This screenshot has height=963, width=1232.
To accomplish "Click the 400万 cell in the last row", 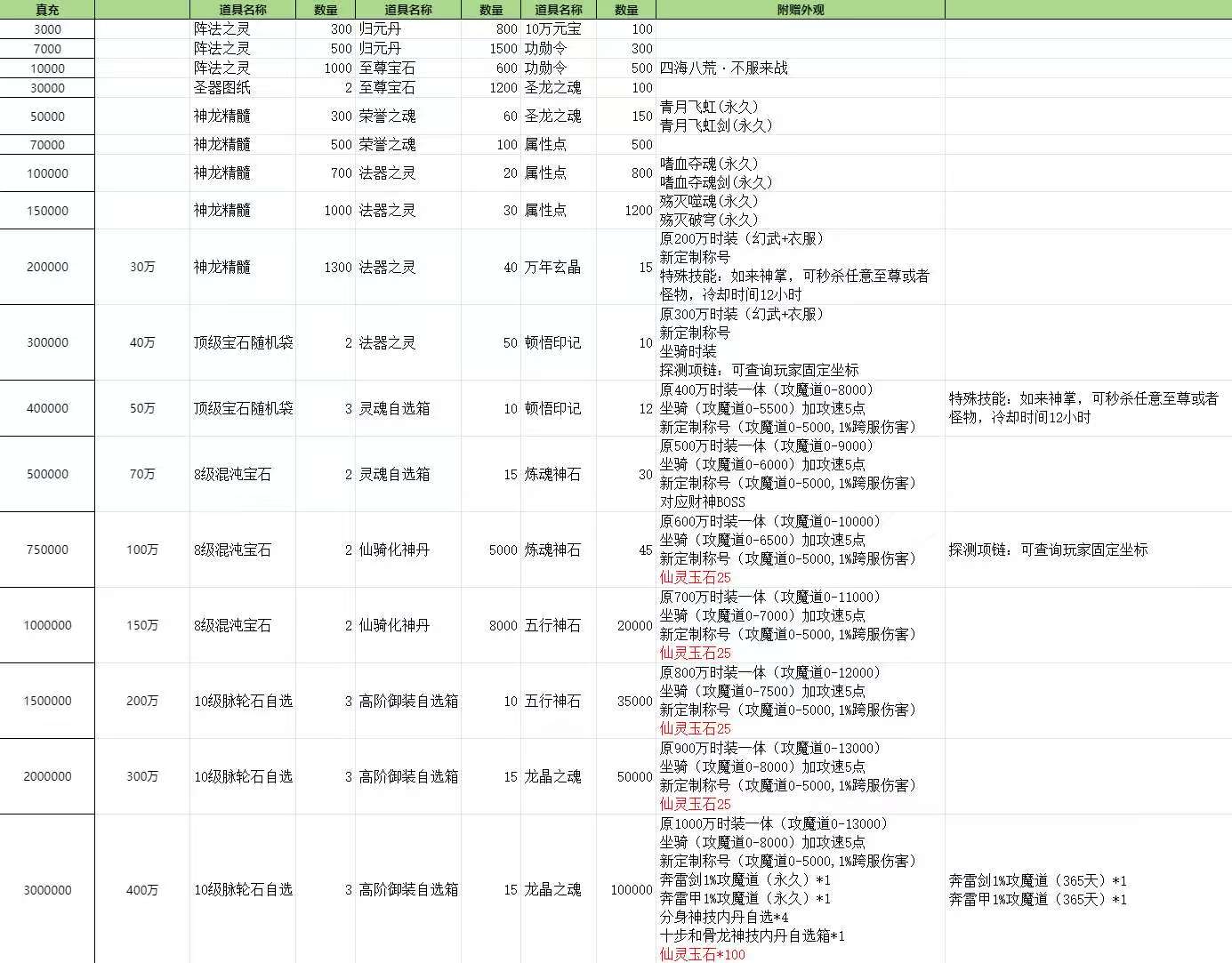I will [141, 889].
